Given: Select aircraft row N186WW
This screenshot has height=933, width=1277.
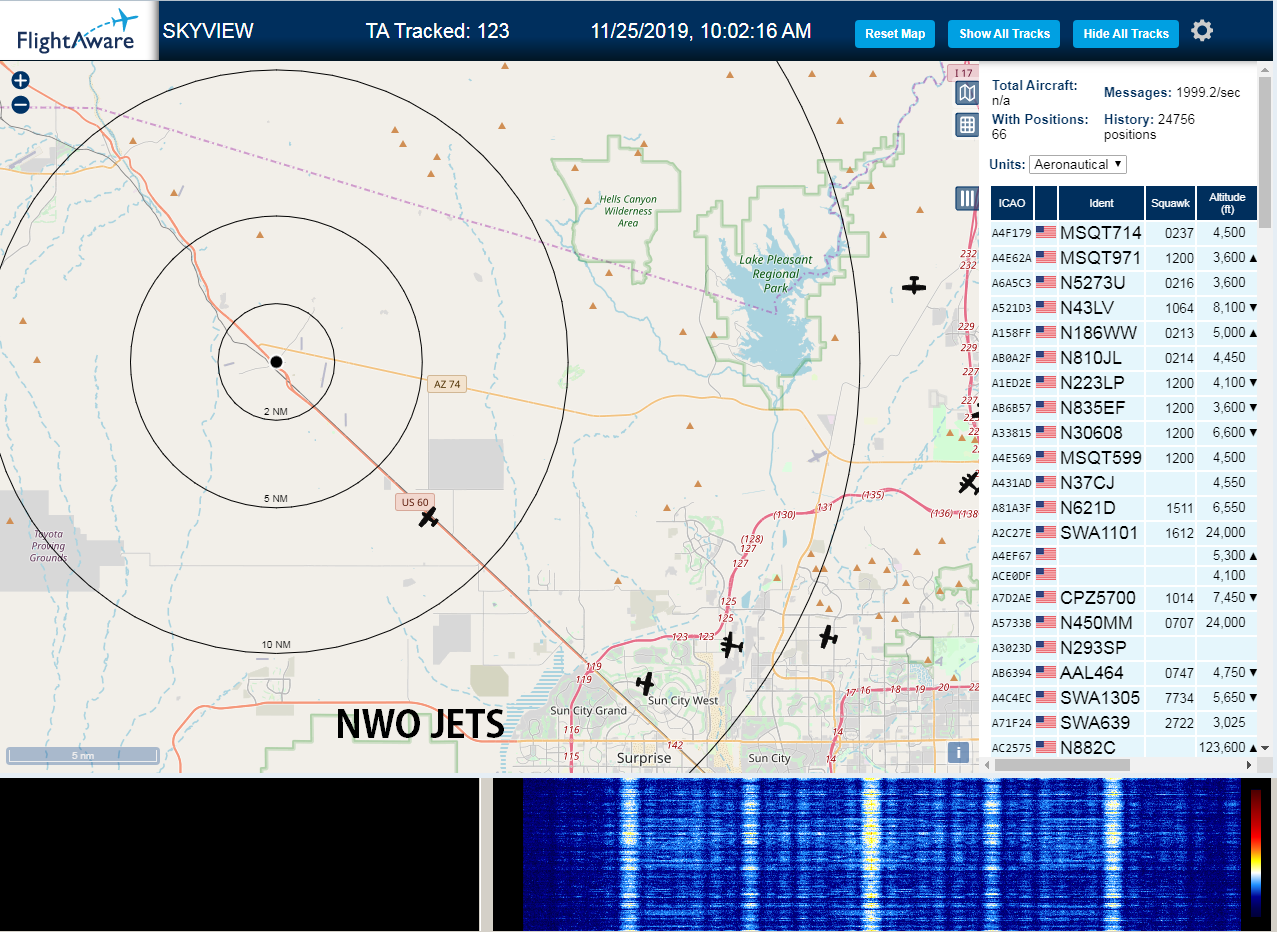Looking at the screenshot, I should (x=1123, y=333).
